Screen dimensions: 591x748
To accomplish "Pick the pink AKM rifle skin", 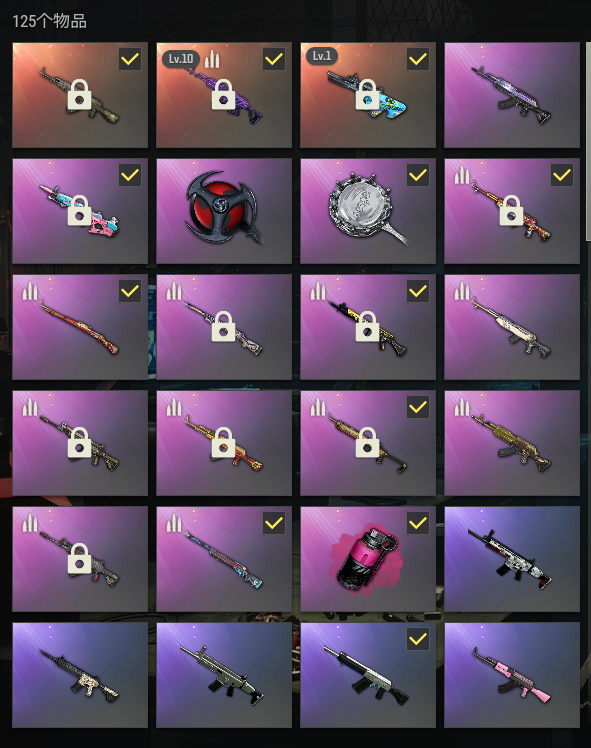I will pyautogui.click(x=512, y=675).
